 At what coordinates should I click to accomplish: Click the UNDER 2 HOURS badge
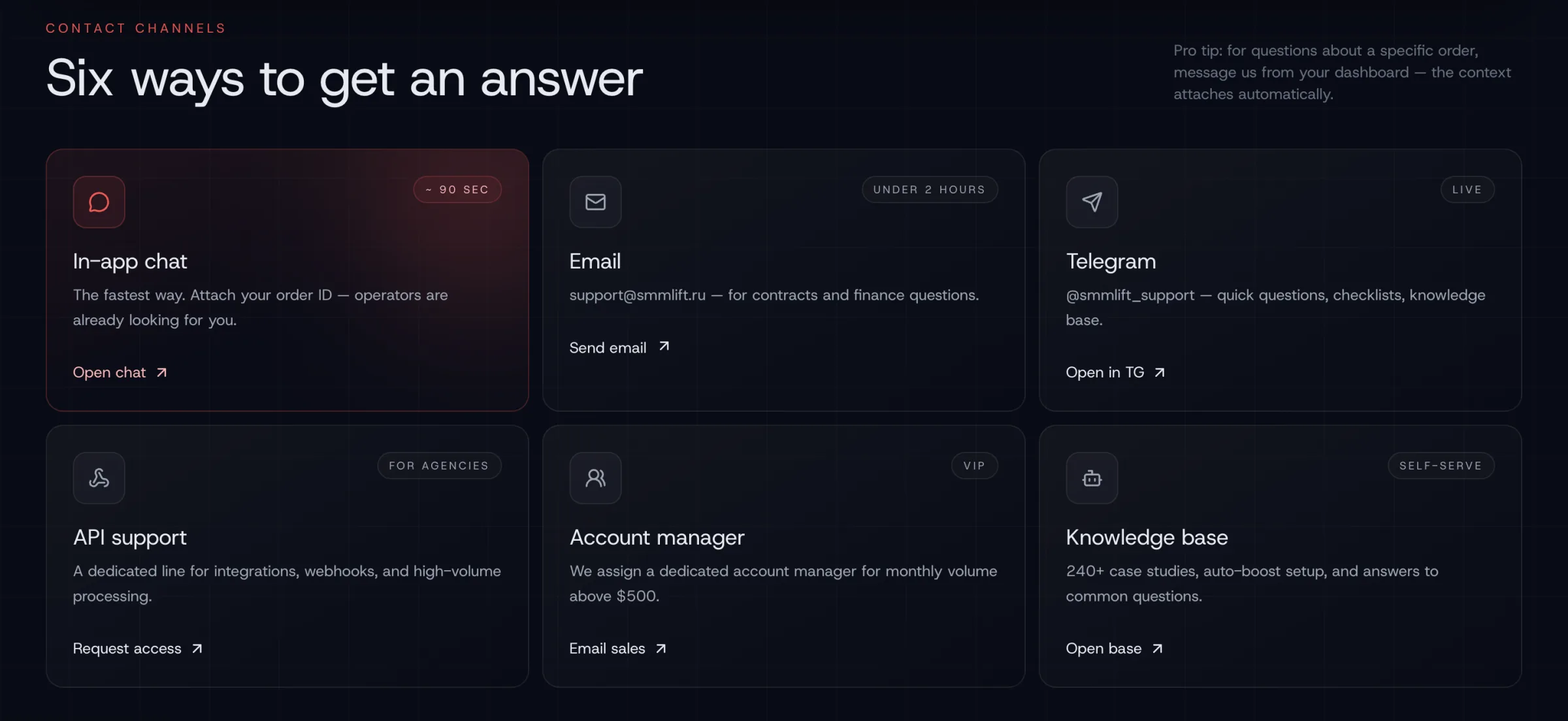[x=929, y=189]
